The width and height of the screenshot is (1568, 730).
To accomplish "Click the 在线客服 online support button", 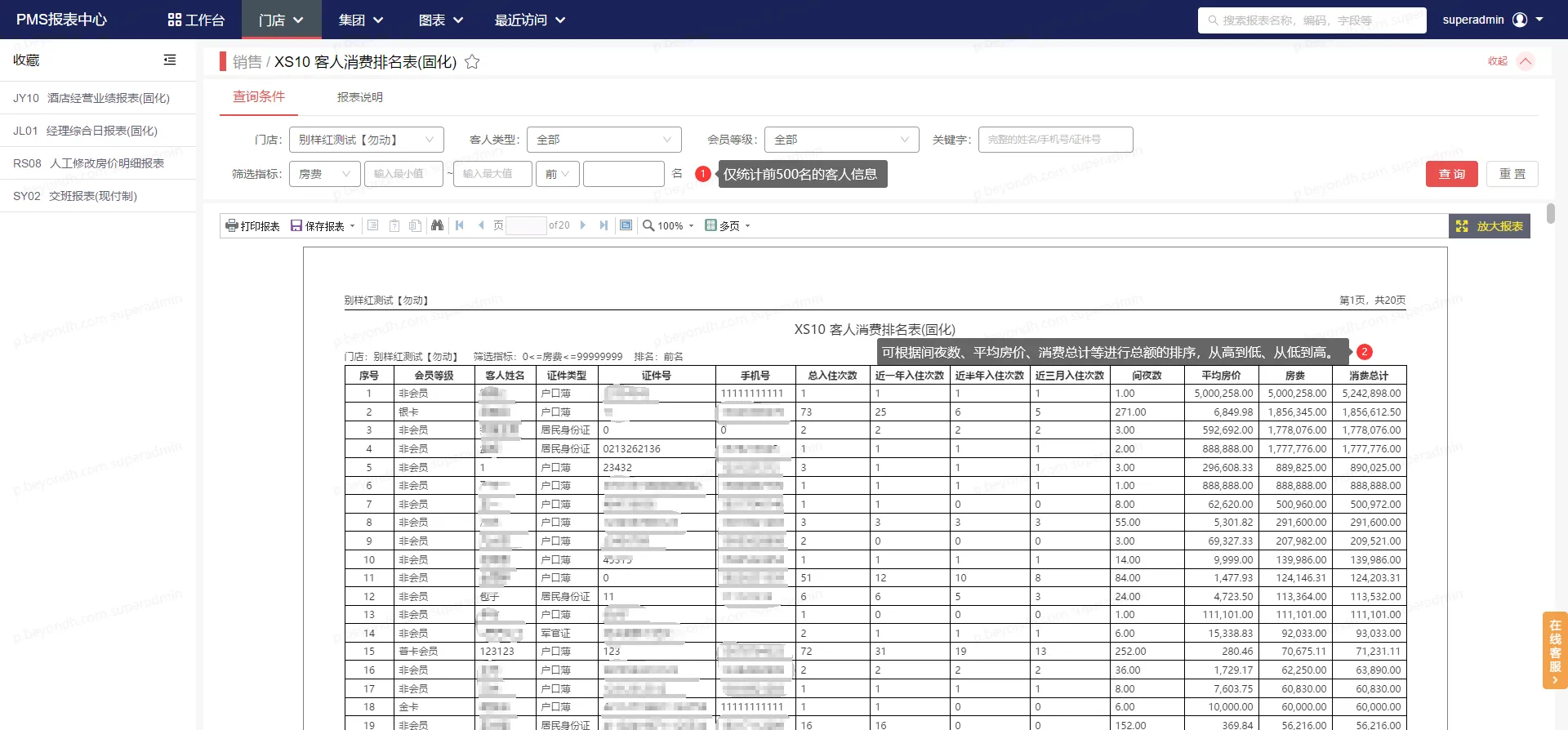I will pos(1555,650).
